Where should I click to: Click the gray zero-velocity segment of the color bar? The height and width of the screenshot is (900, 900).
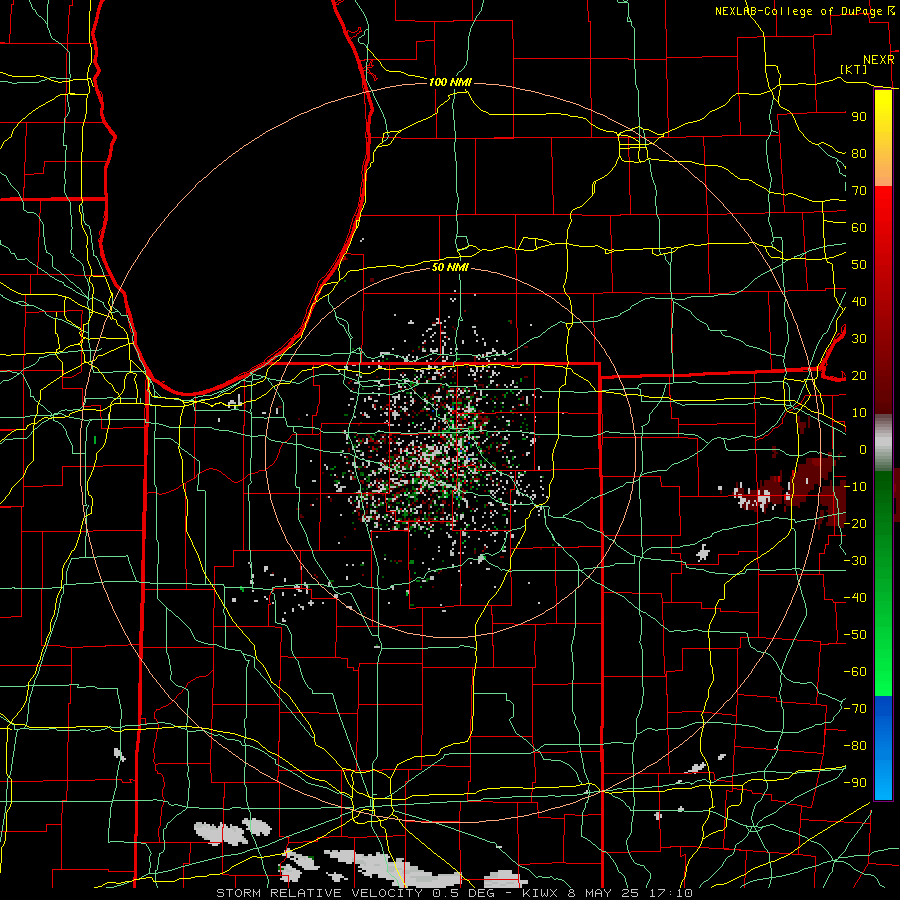pos(883,442)
